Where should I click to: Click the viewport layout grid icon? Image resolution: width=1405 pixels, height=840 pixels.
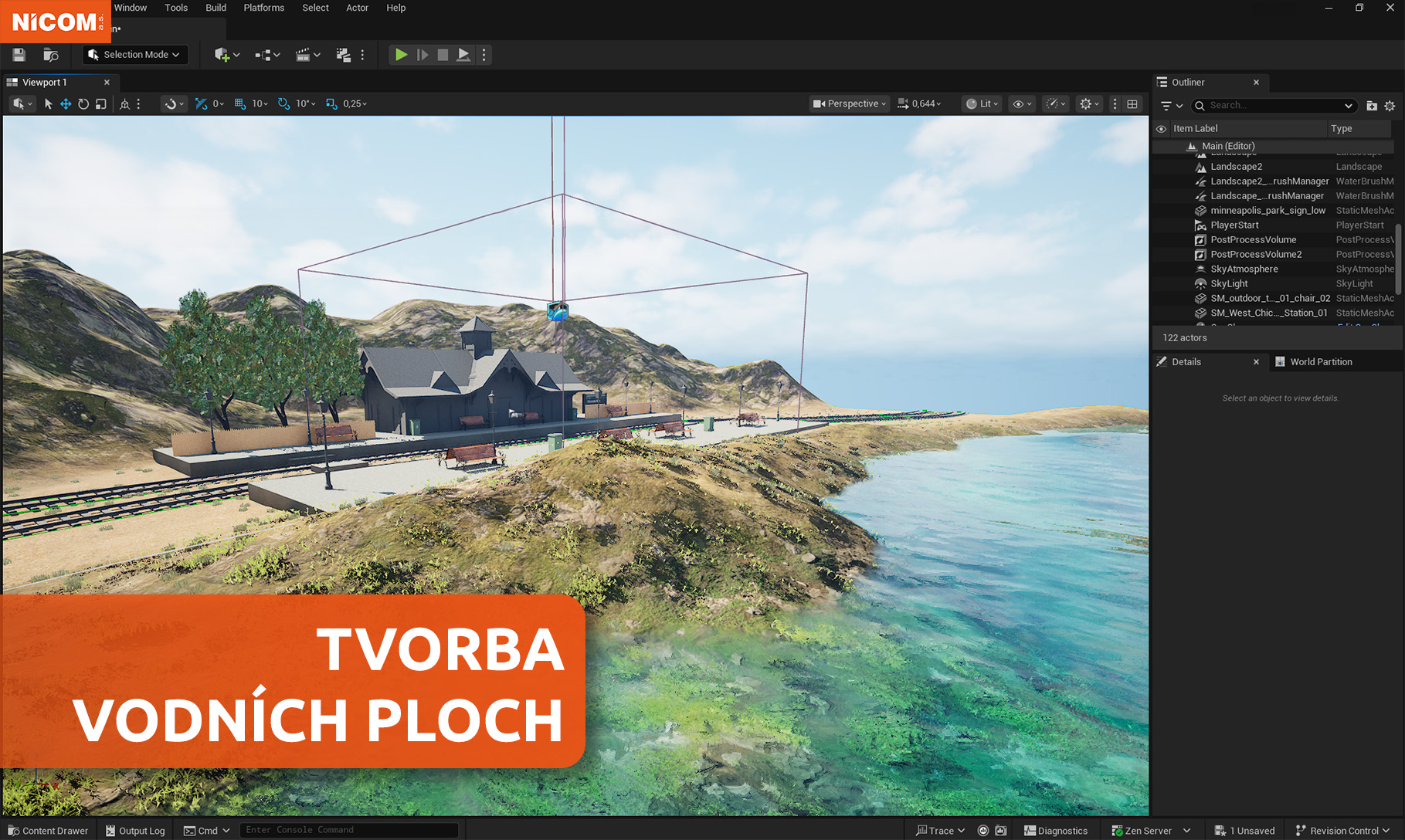1132,103
